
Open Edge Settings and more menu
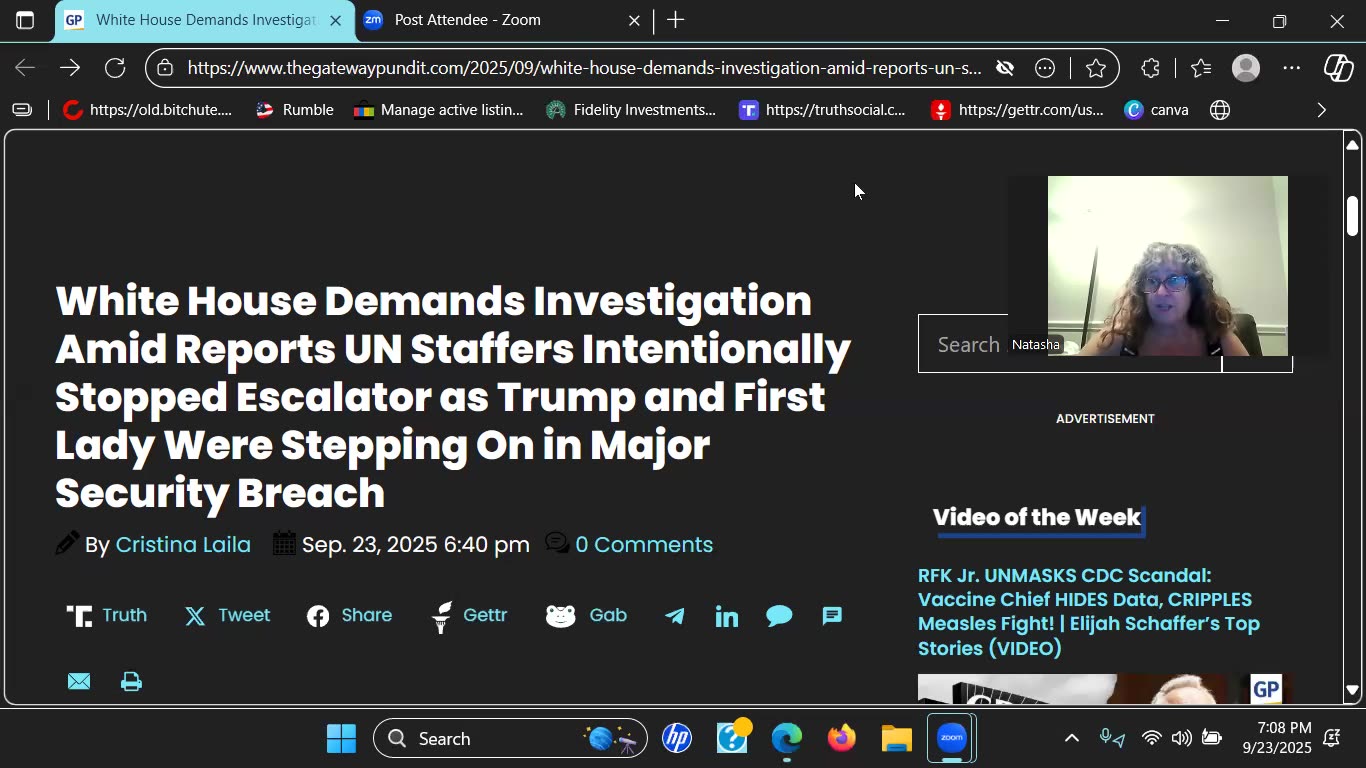coord(1292,68)
